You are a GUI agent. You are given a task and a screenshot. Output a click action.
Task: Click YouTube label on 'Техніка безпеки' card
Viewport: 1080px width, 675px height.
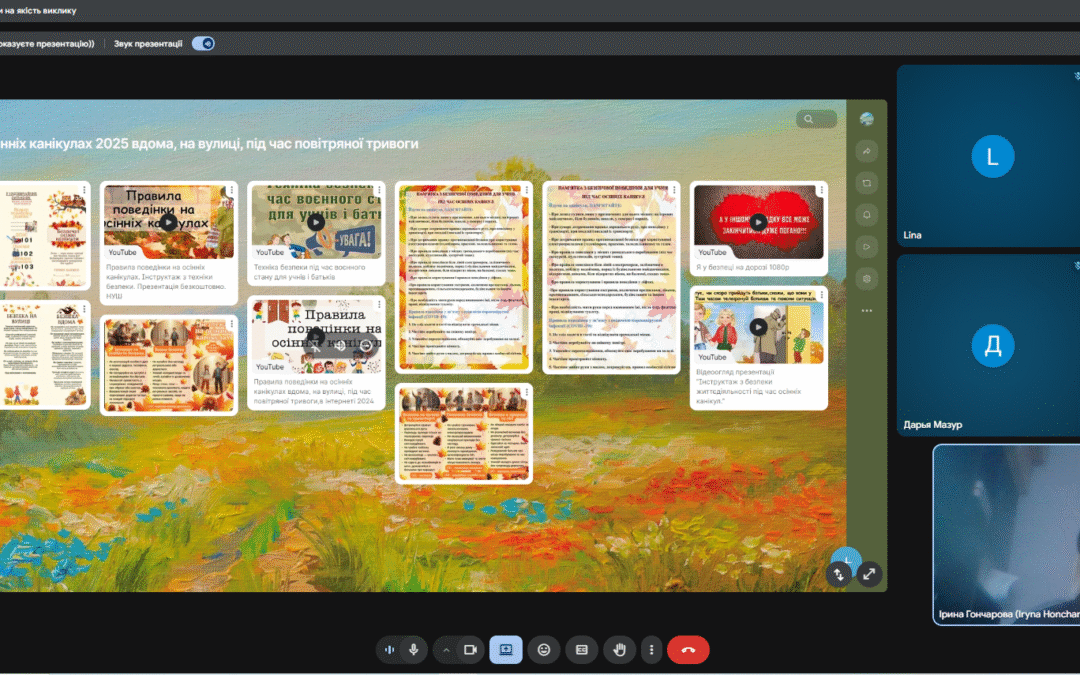(x=270, y=252)
